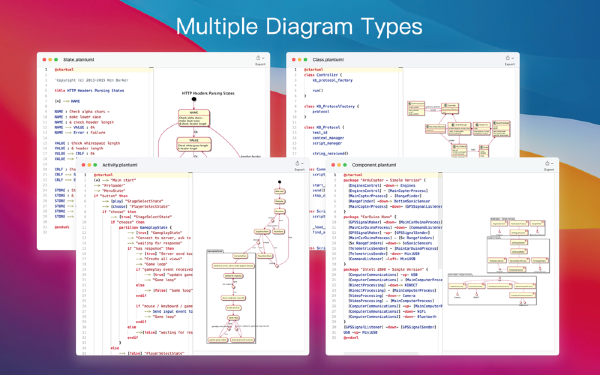Open Export menu in the Component.plantuml window

tap(549, 166)
